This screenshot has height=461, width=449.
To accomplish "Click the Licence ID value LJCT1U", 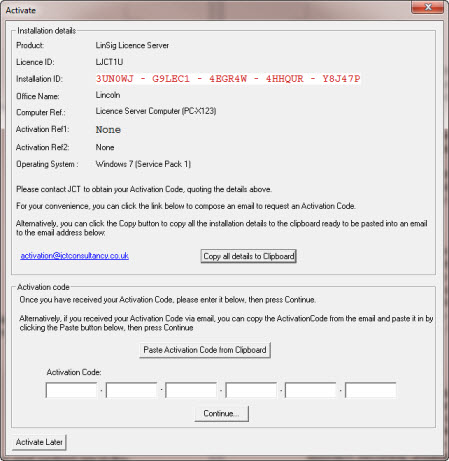I will pos(109,62).
